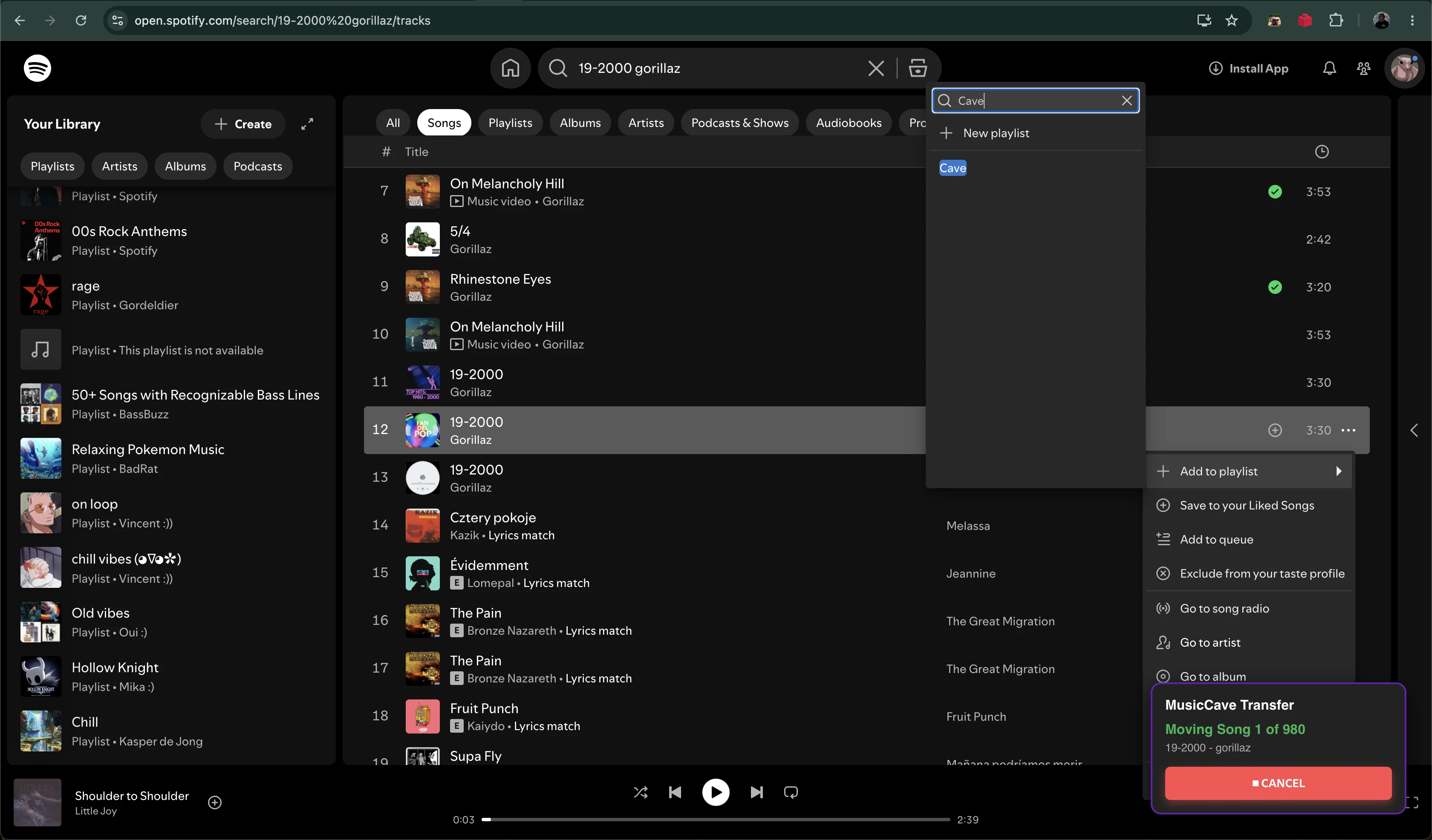Open The Great Migration album link in row 16
Screen dimensions: 1432x840
point(1000,621)
